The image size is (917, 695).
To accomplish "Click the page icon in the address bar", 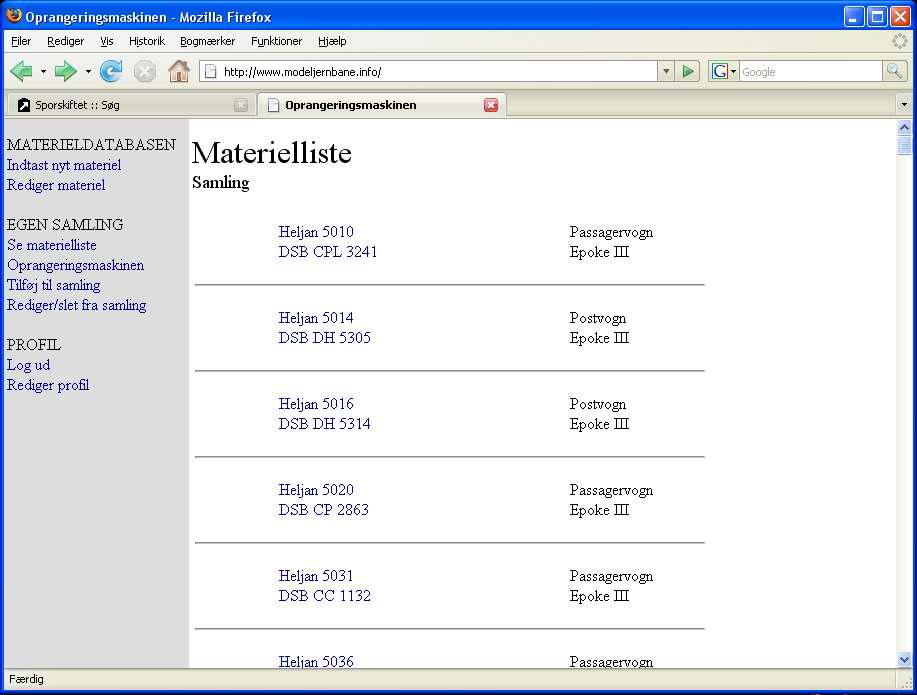I will (x=211, y=71).
